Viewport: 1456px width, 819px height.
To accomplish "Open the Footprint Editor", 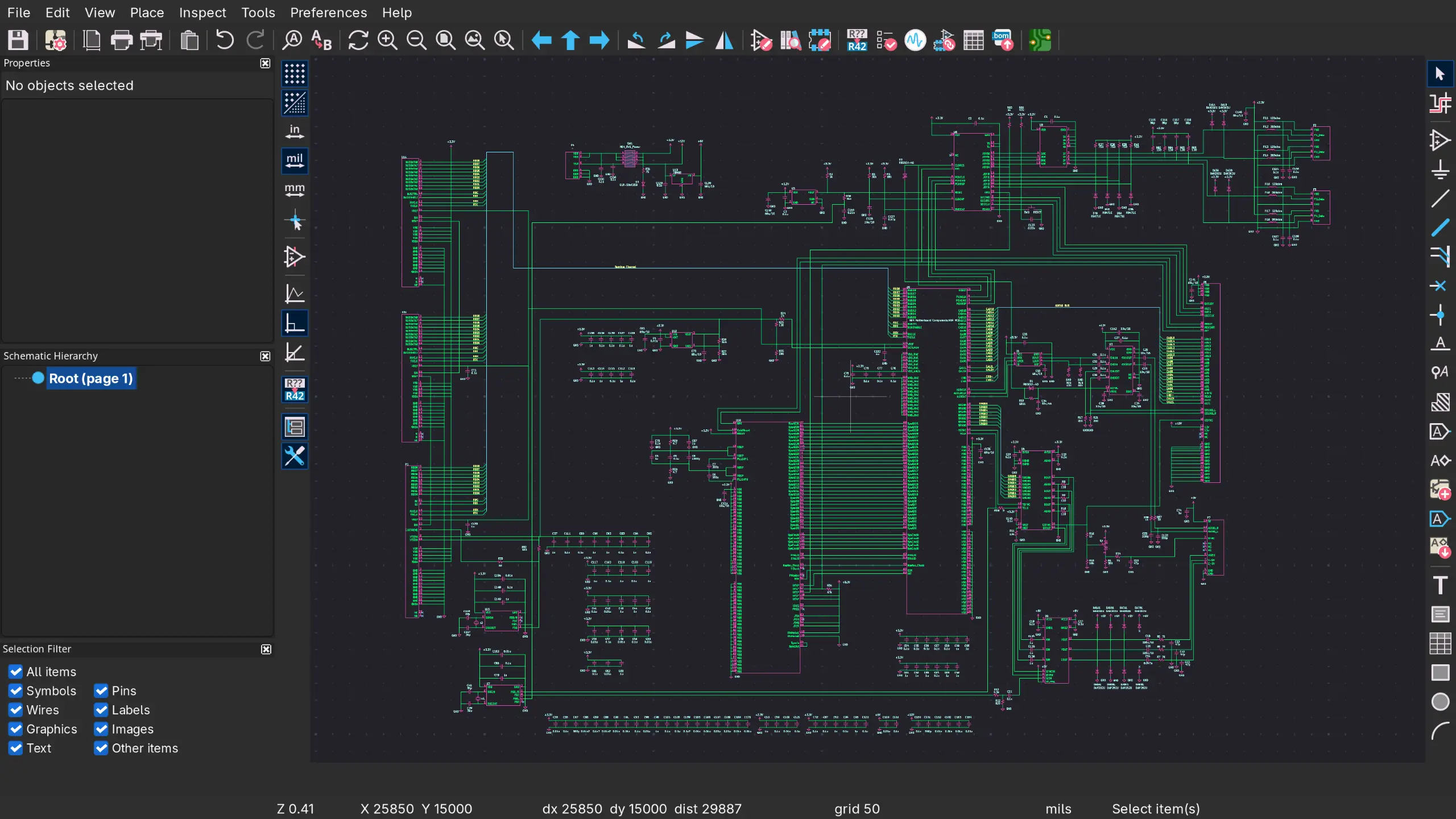I will coord(820,40).
